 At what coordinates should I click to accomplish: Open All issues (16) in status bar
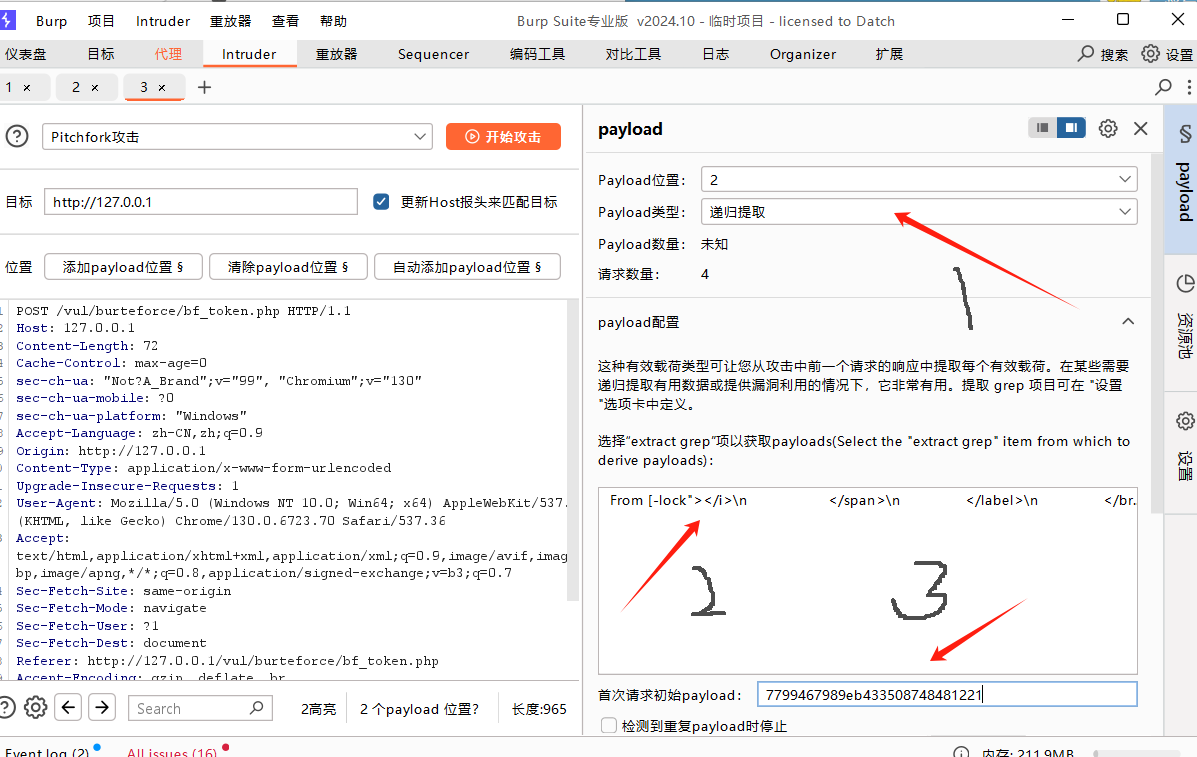pyautogui.click(x=173, y=752)
